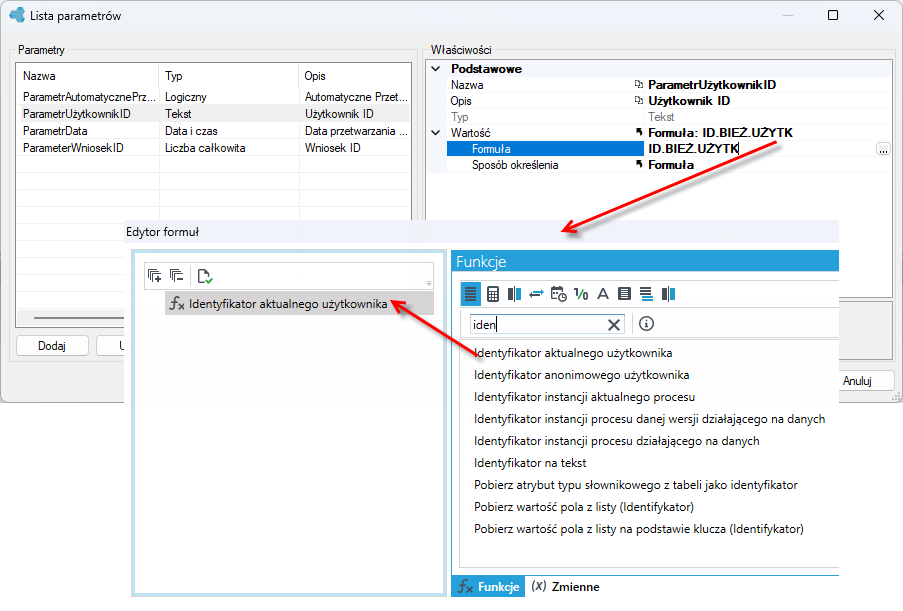Click the reset marker icon next to Wartość
Screen dimensions: 903x611
pyautogui.click(x=639, y=132)
